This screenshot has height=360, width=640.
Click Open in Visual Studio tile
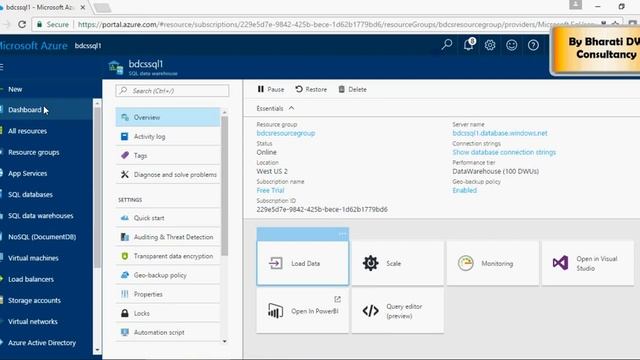(588, 263)
